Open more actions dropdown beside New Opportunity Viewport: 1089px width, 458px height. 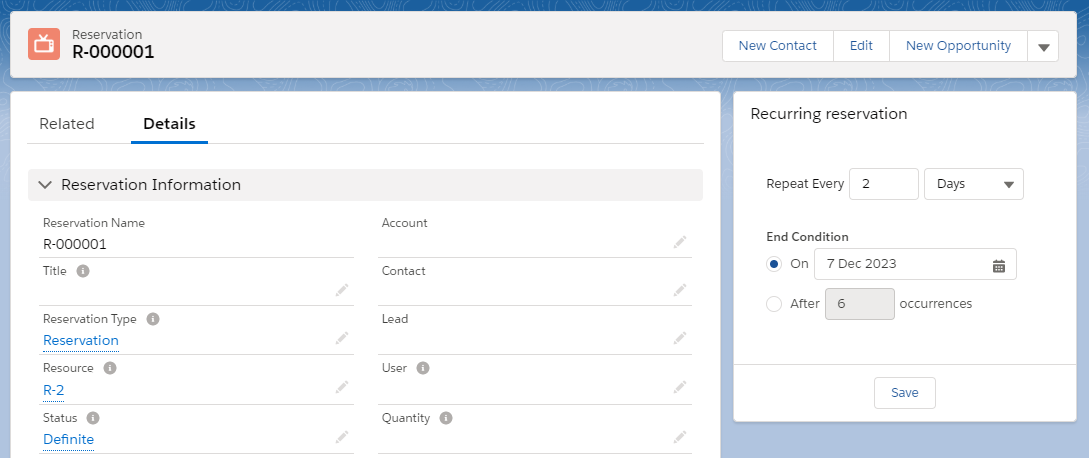[x=1043, y=46]
